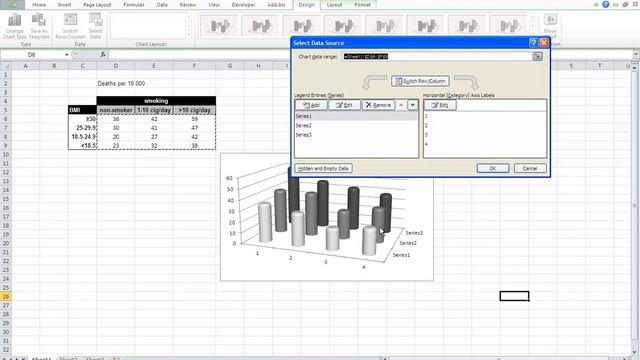Click the Deaths per 10 000 cell
The height and width of the screenshot is (360, 640).
point(121,83)
